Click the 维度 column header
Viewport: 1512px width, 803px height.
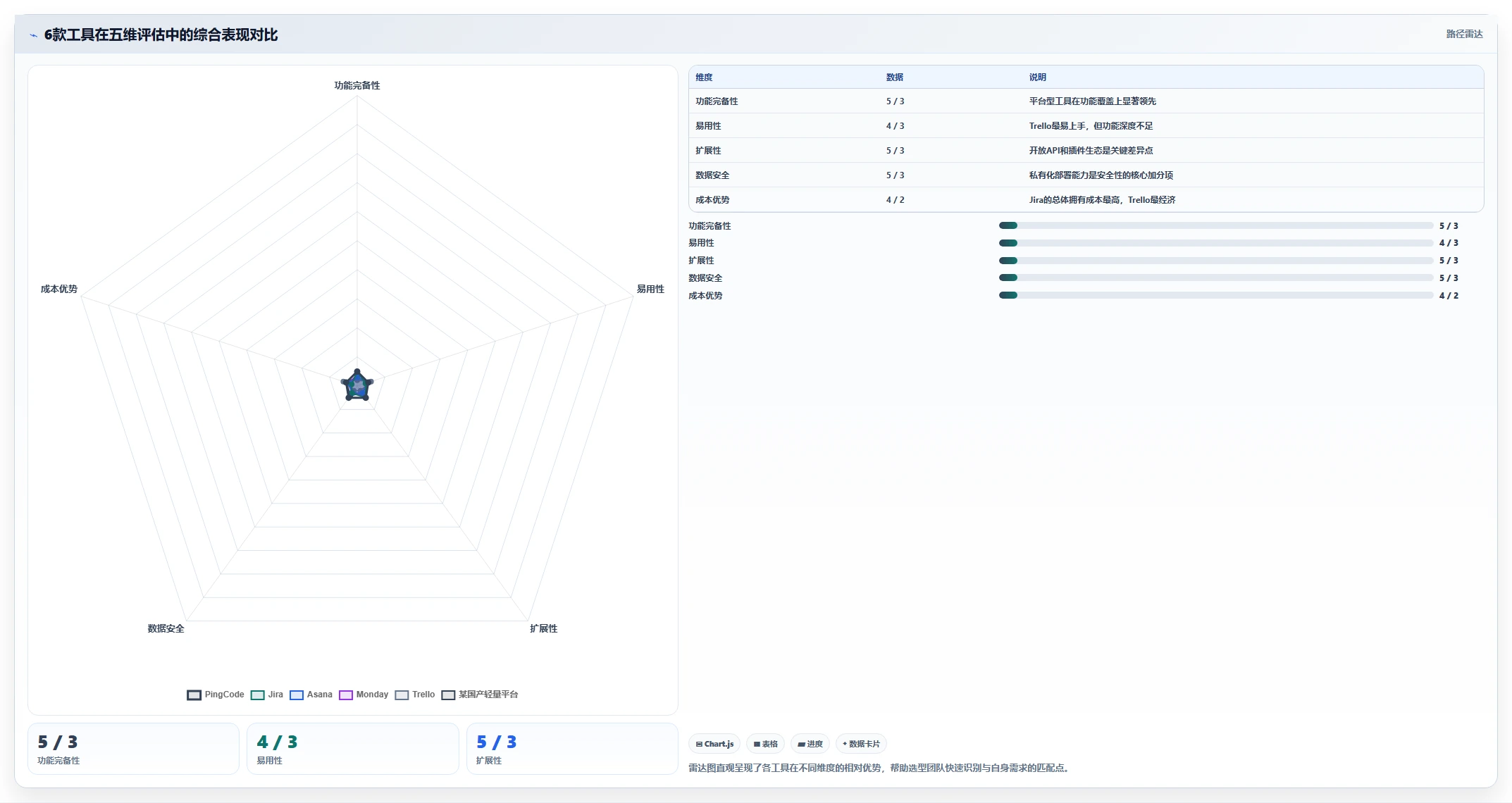point(704,77)
